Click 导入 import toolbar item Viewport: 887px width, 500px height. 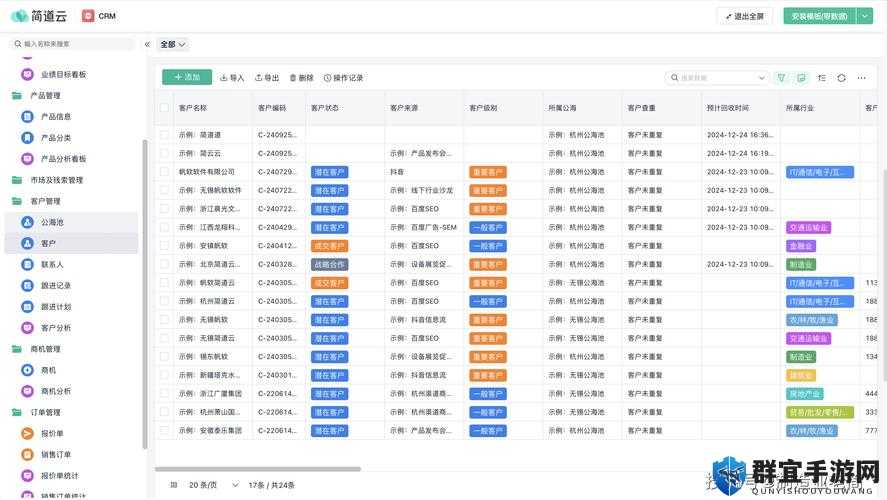pyautogui.click(x=232, y=78)
